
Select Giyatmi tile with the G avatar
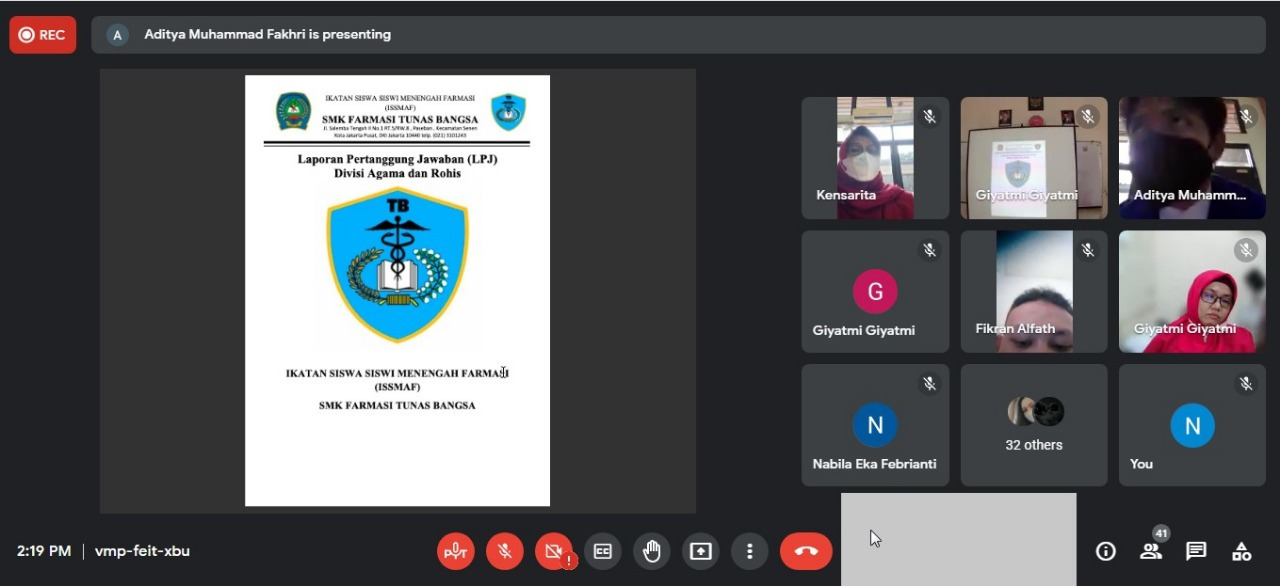875,292
